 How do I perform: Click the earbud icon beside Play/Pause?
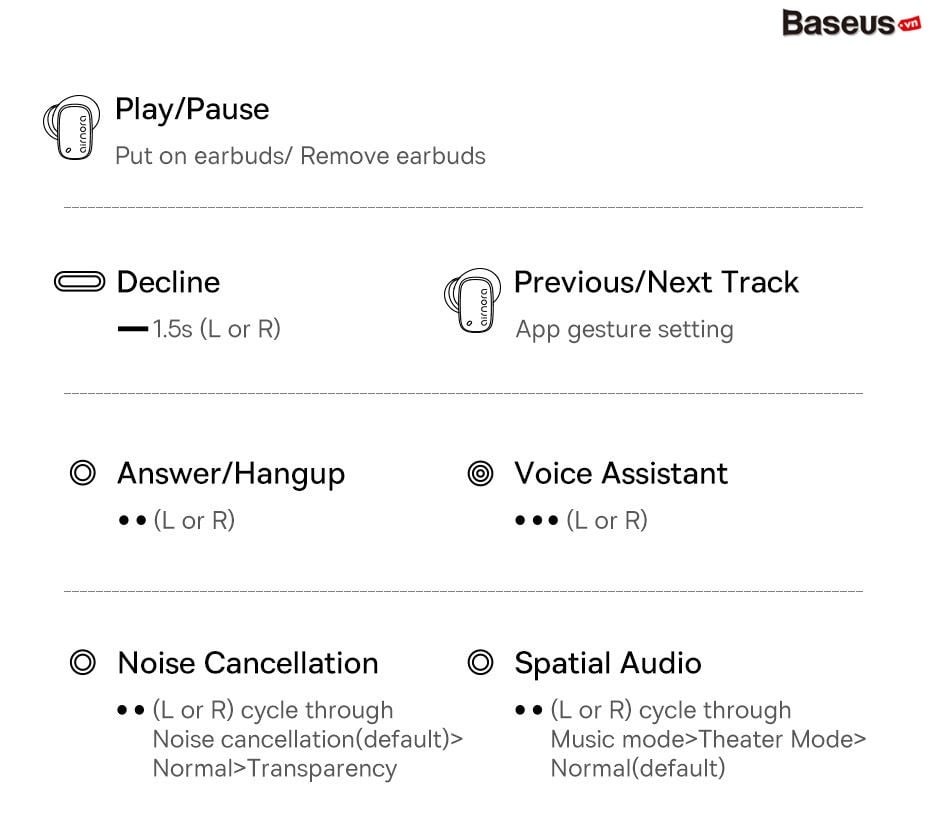pos(71,129)
